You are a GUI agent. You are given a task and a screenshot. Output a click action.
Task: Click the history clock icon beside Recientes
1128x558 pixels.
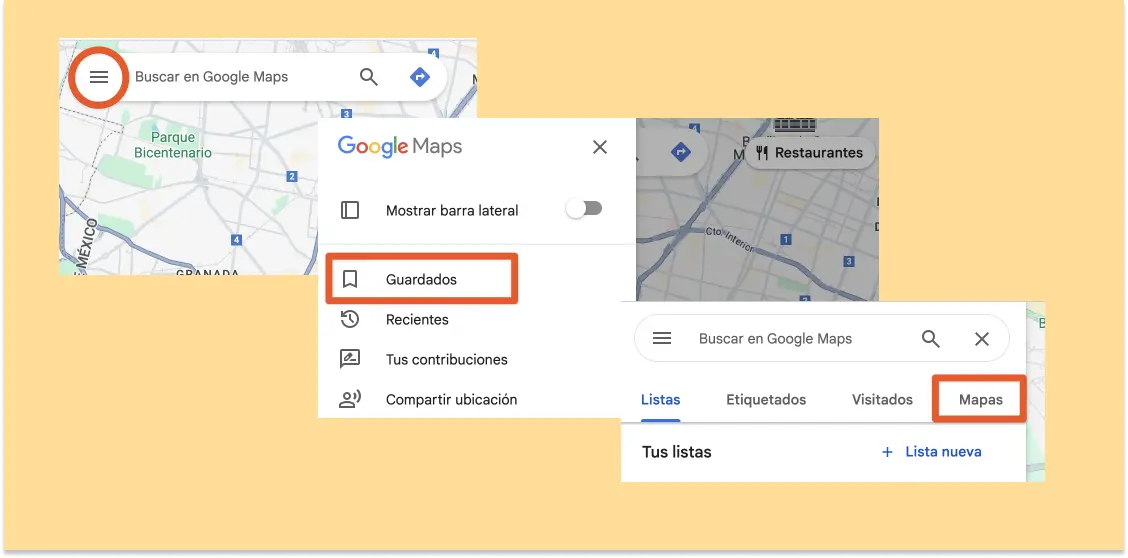tap(350, 319)
